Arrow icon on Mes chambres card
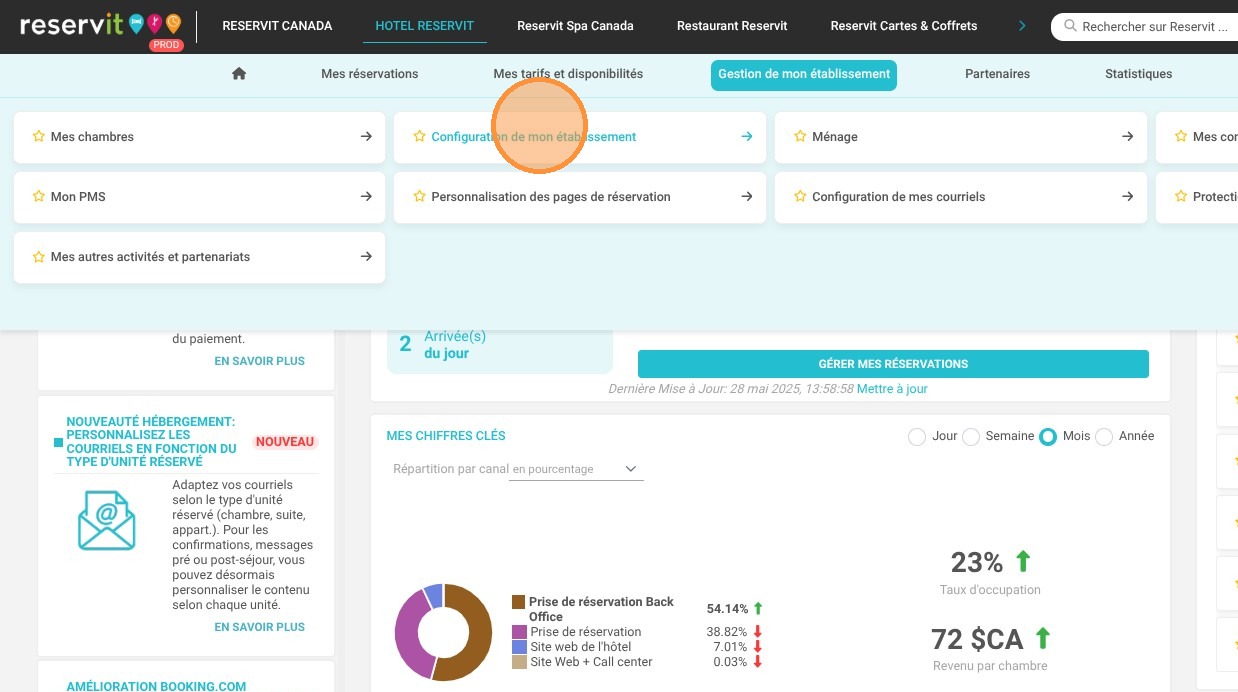 [366, 137]
